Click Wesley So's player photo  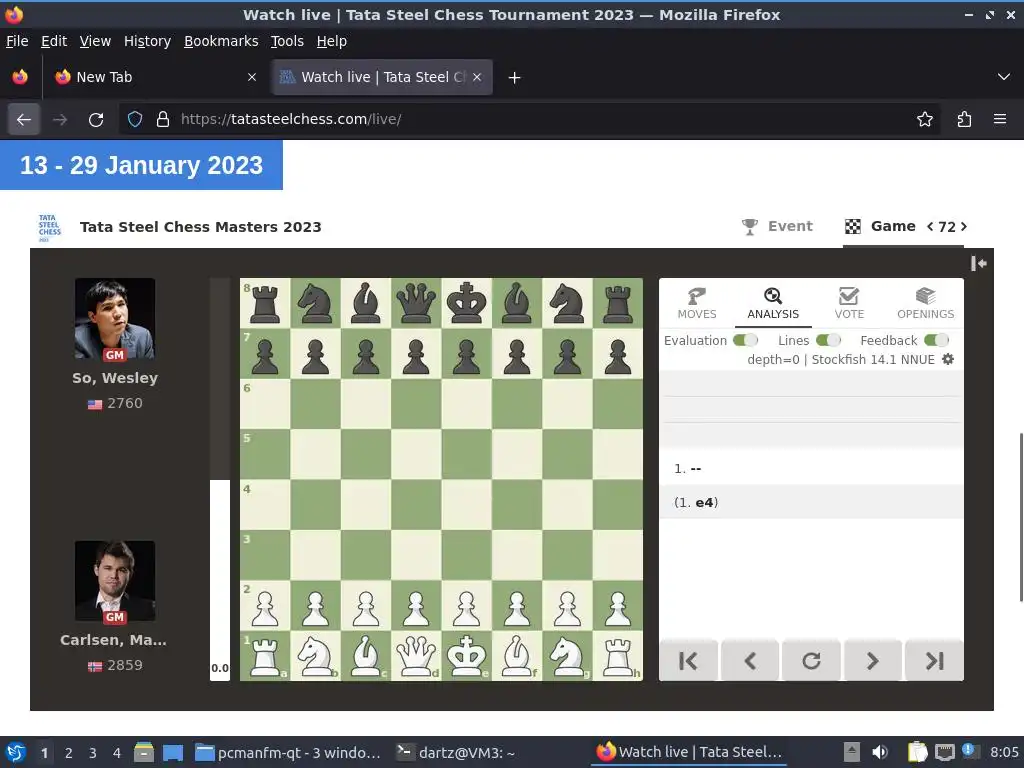click(115, 319)
